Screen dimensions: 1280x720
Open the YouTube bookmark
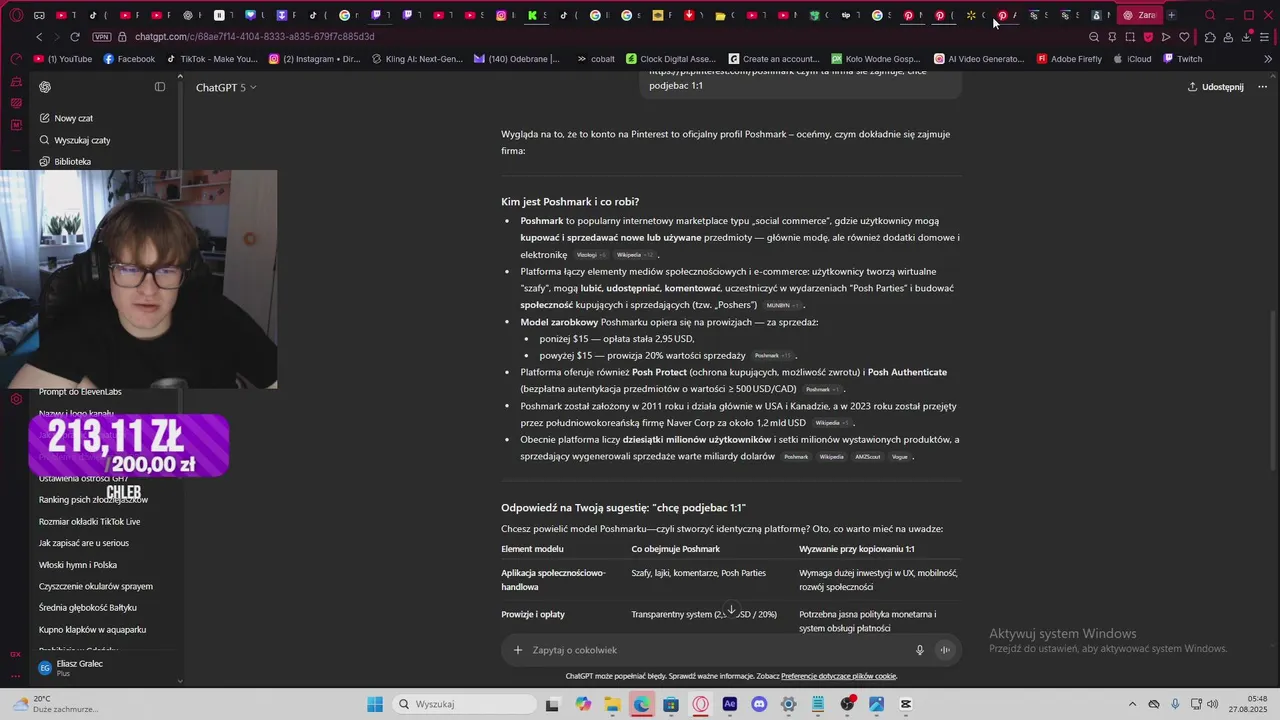pyautogui.click(x=63, y=59)
